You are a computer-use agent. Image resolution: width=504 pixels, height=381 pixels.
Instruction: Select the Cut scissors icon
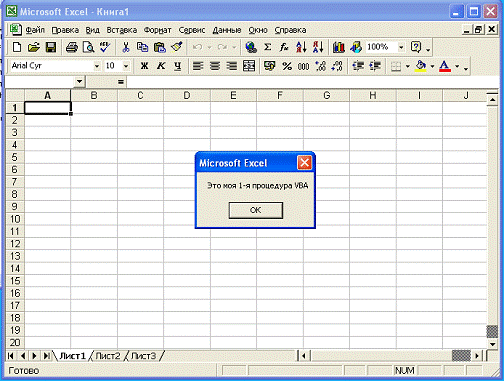pyautogui.click(x=126, y=47)
